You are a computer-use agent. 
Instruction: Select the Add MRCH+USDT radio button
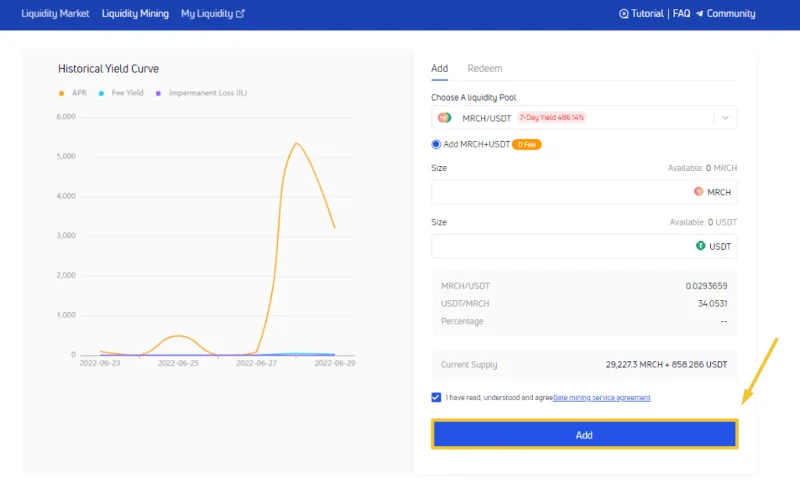pyautogui.click(x=436, y=144)
